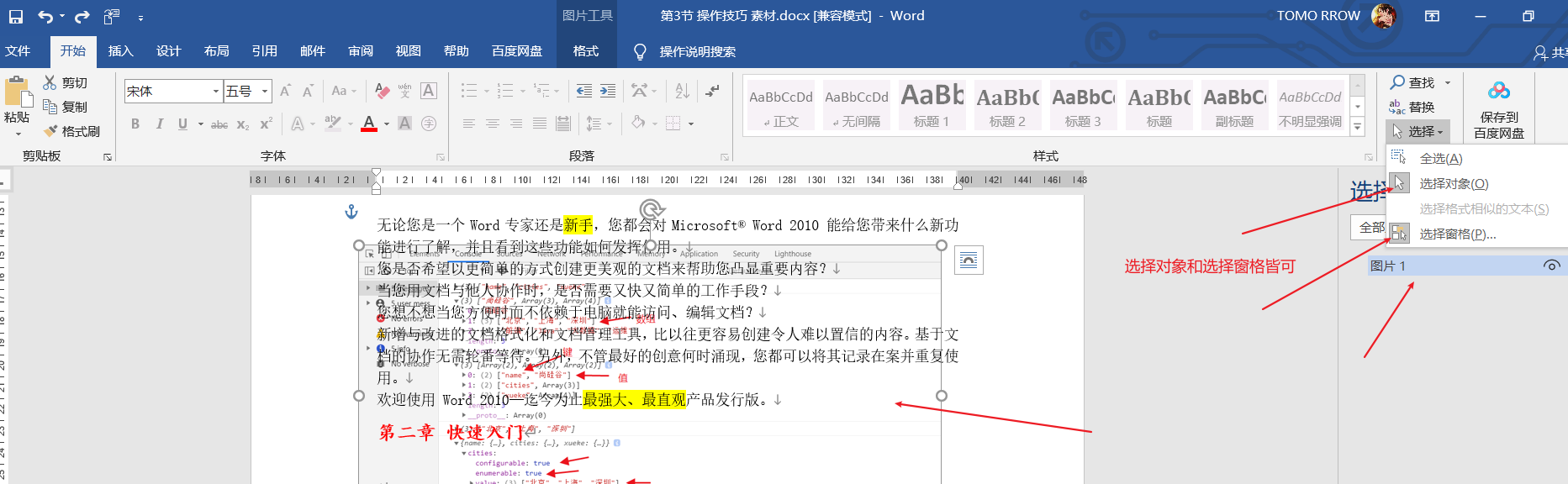The width and height of the screenshot is (1568, 484).
Task: Switch to the 设计 tab
Action: pyautogui.click(x=169, y=51)
